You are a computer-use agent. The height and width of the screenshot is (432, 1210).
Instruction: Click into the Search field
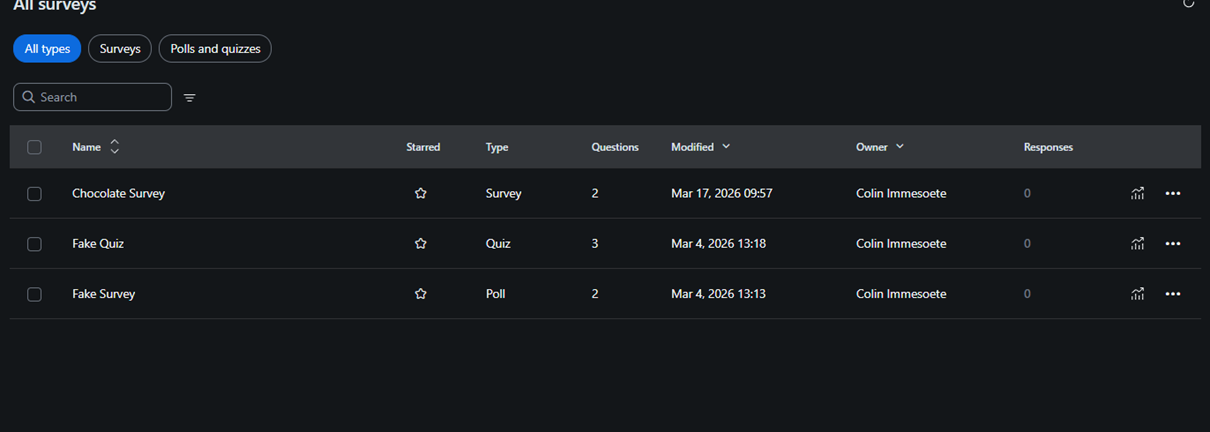(100, 97)
